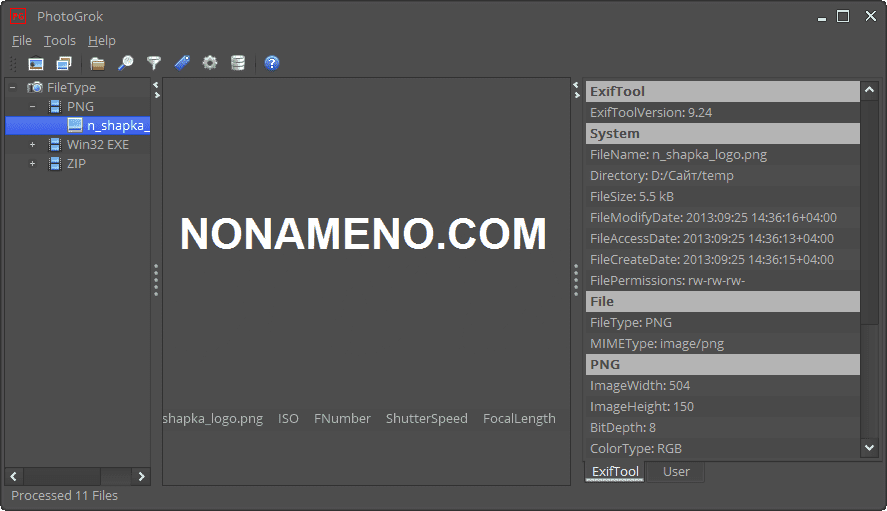
Task: Expand the Win32 EXE tree node
Action: [32, 144]
